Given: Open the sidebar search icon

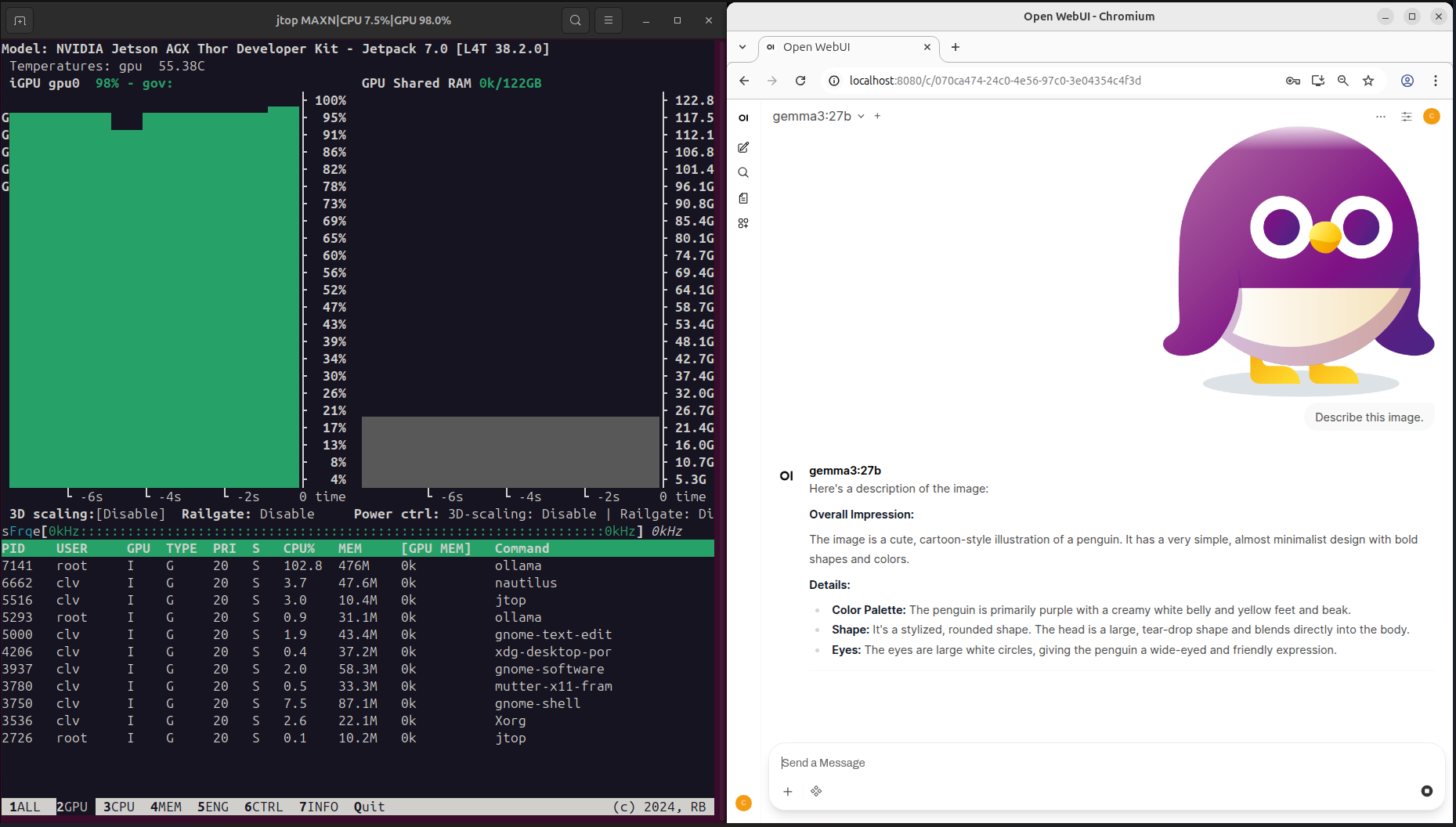Looking at the screenshot, I should pos(743,173).
